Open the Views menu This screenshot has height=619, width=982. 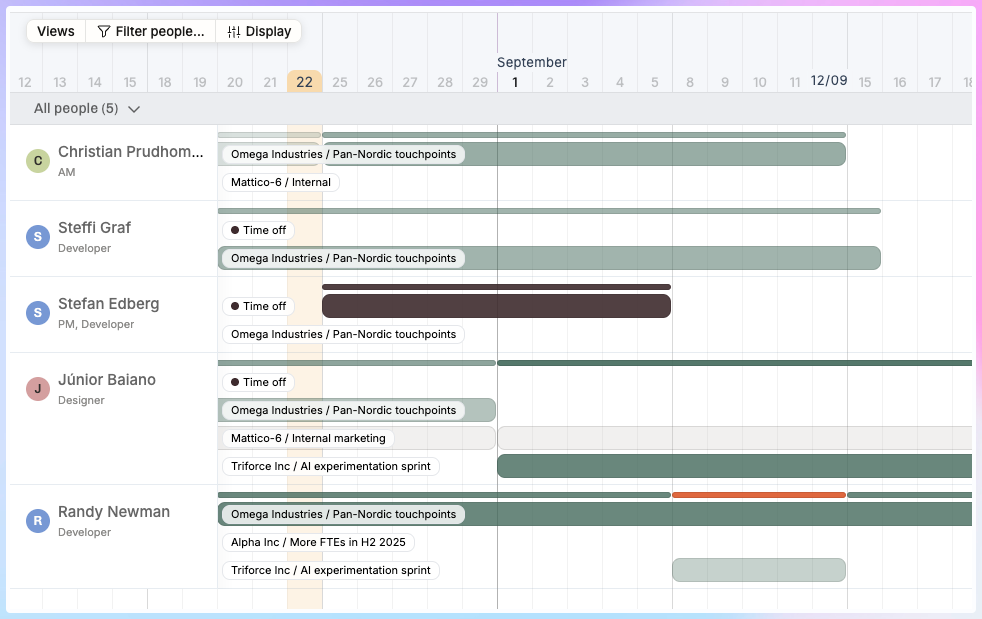(x=56, y=32)
